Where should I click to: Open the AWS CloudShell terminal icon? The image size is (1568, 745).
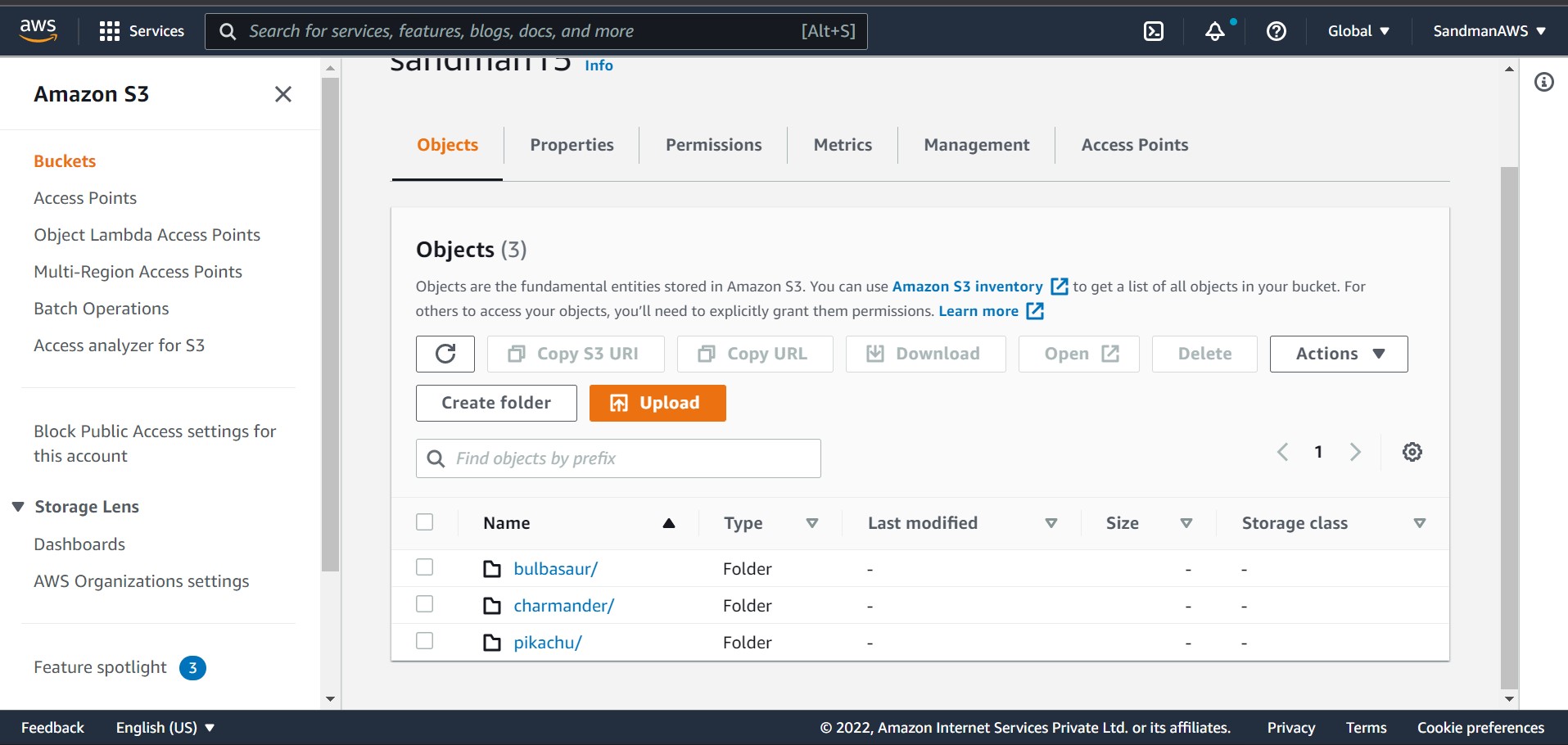(1153, 30)
